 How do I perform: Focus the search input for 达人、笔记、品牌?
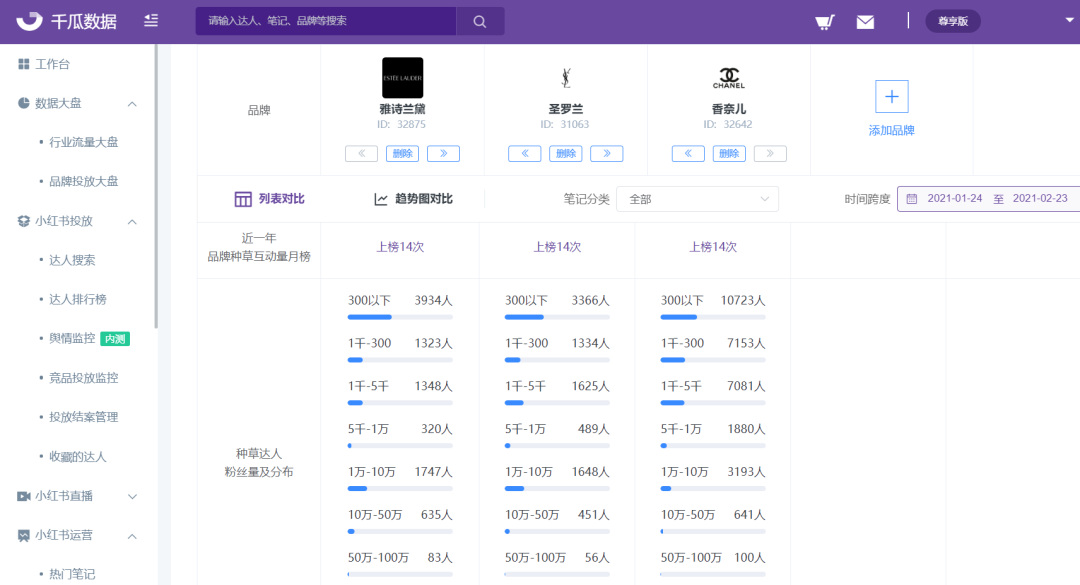point(326,21)
